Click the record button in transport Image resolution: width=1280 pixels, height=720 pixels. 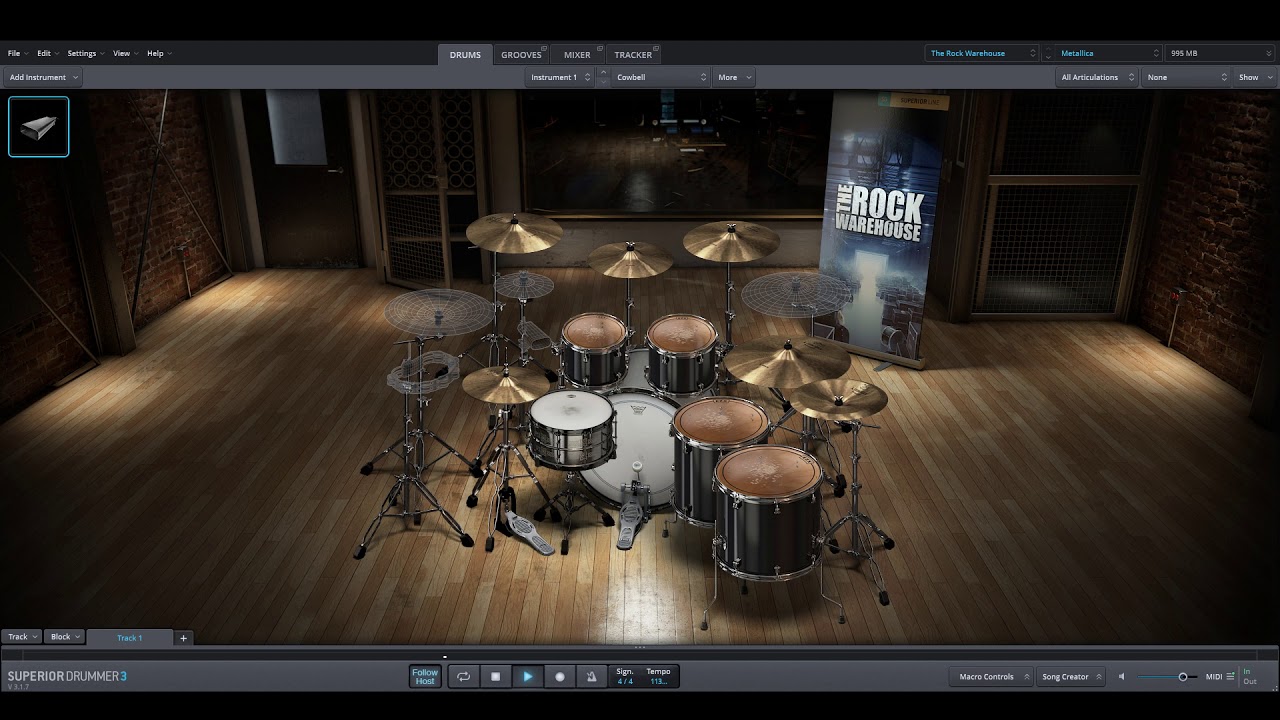(559, 677)
